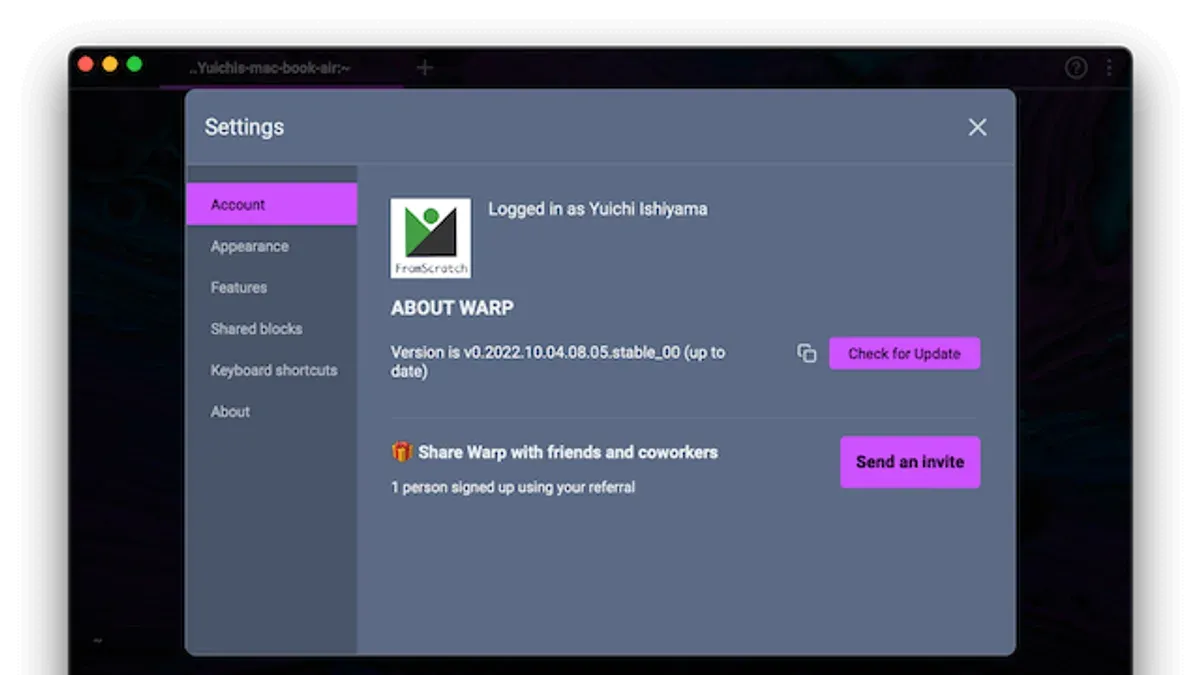Image resolution: width=1200 pixels, height=675 pixels.
Task: Click 'Share Warp with friends and coworkers' text
Action: pyautogui.click(x=567, y=452)
